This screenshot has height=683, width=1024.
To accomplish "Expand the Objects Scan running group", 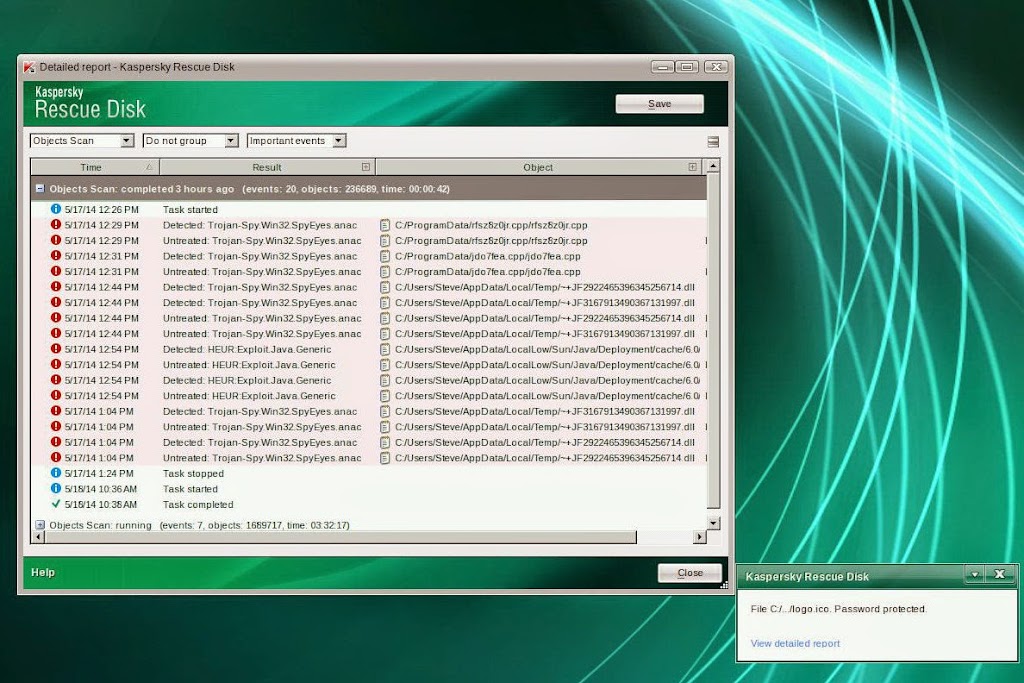I will (40, 524).
